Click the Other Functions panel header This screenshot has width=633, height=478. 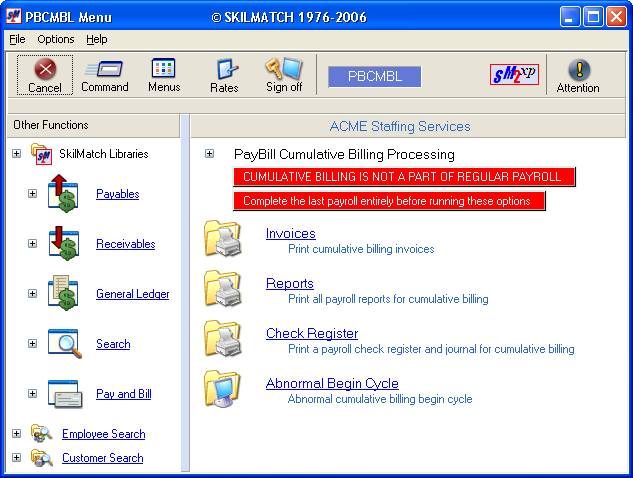93,125
